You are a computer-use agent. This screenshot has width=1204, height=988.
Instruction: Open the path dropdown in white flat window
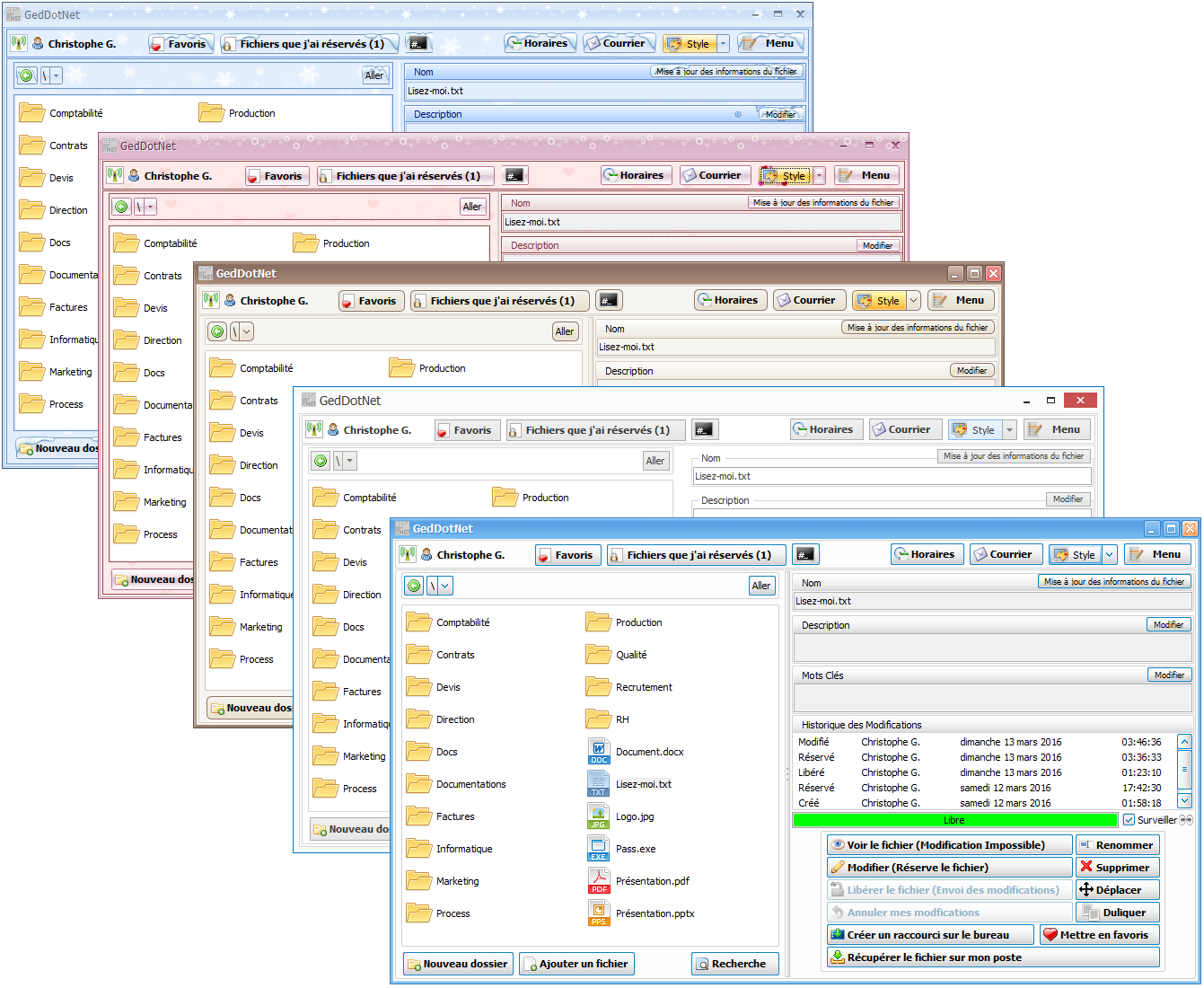click(x=350, y=461)
